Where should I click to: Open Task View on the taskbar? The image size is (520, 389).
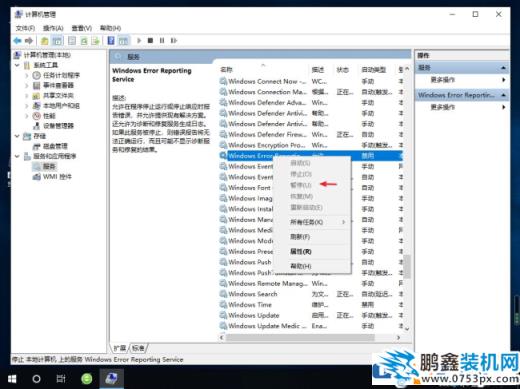coord(61,379)
